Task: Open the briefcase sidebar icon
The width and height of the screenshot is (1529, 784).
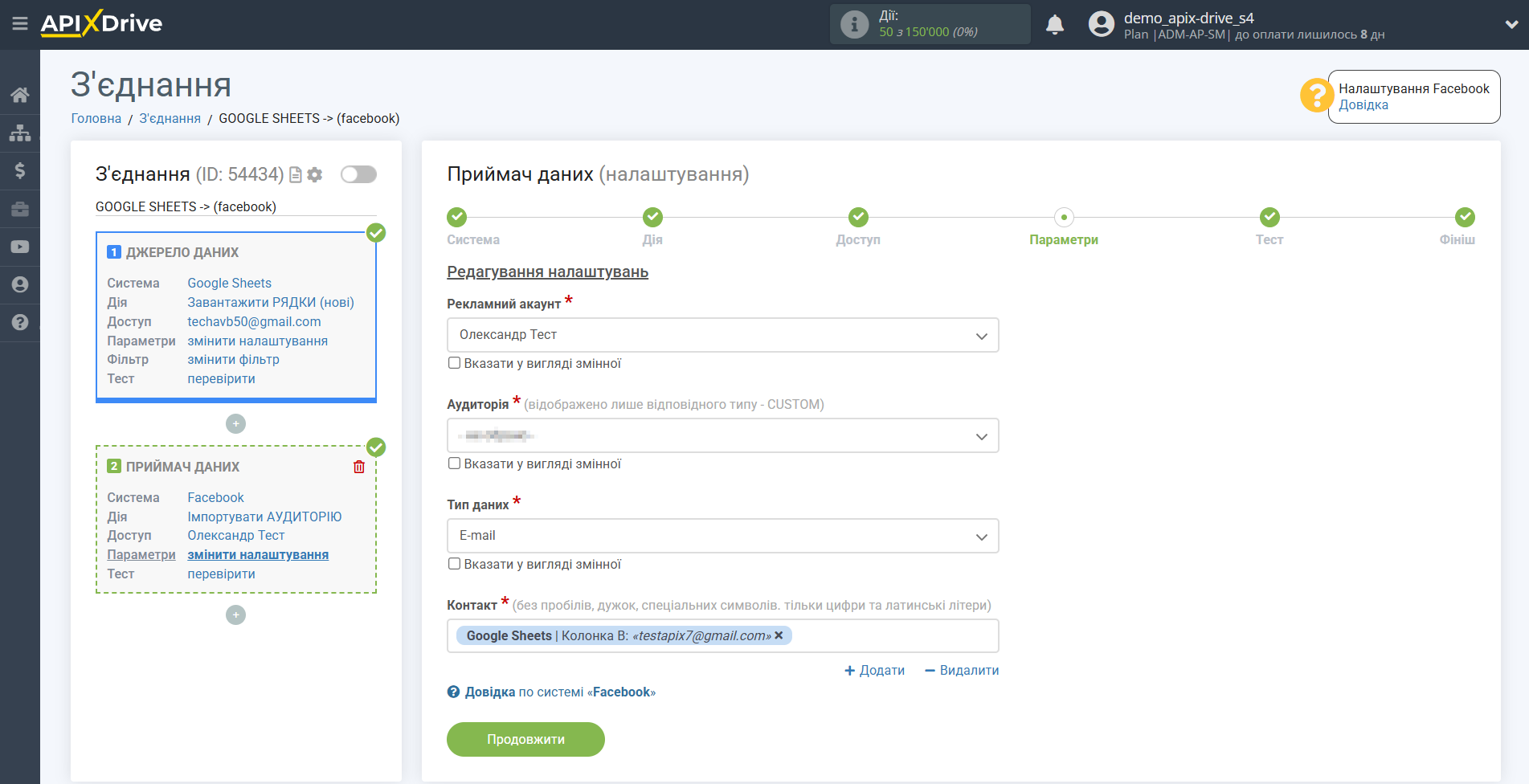Action: 20,209
